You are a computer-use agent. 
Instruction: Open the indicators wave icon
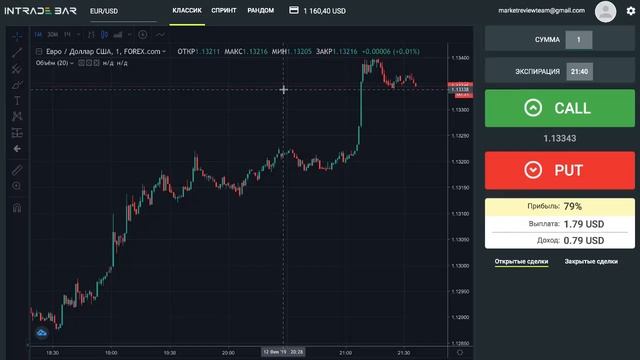point(160,35)
